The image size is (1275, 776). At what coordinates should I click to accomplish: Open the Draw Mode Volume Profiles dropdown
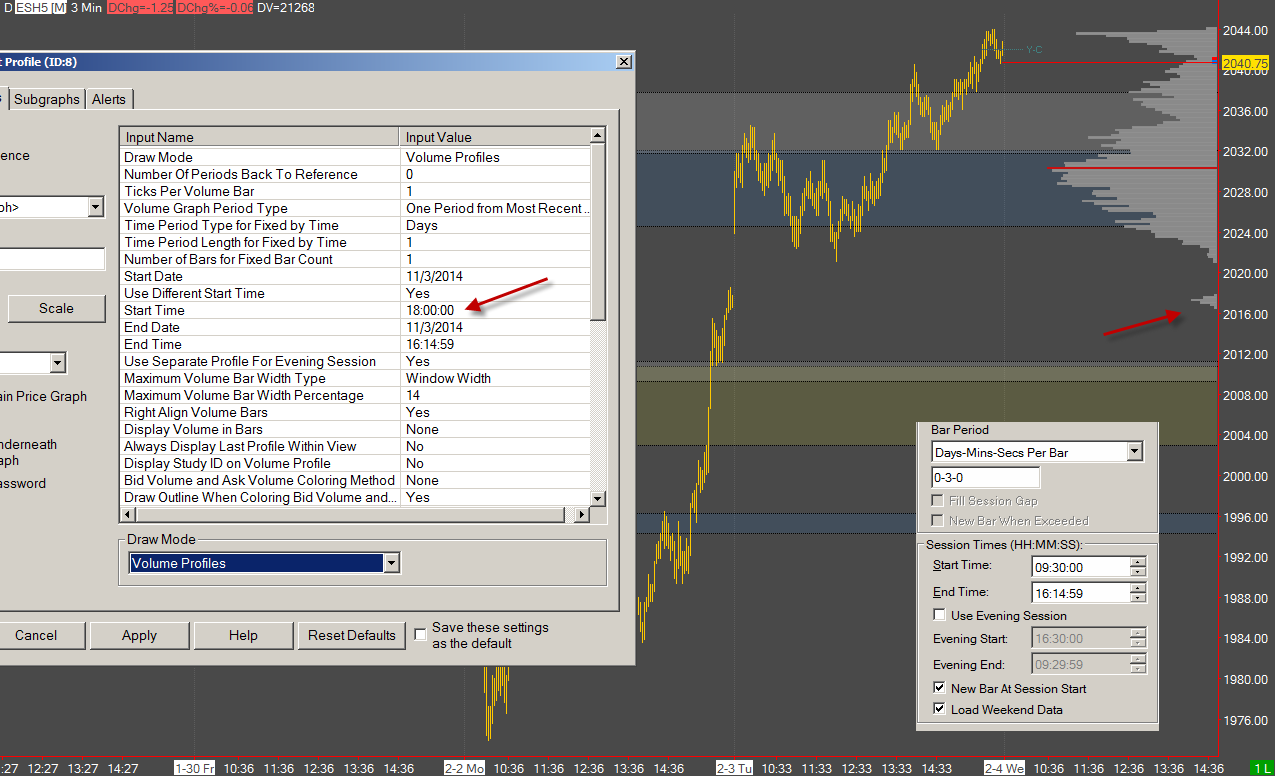[391, 564]
